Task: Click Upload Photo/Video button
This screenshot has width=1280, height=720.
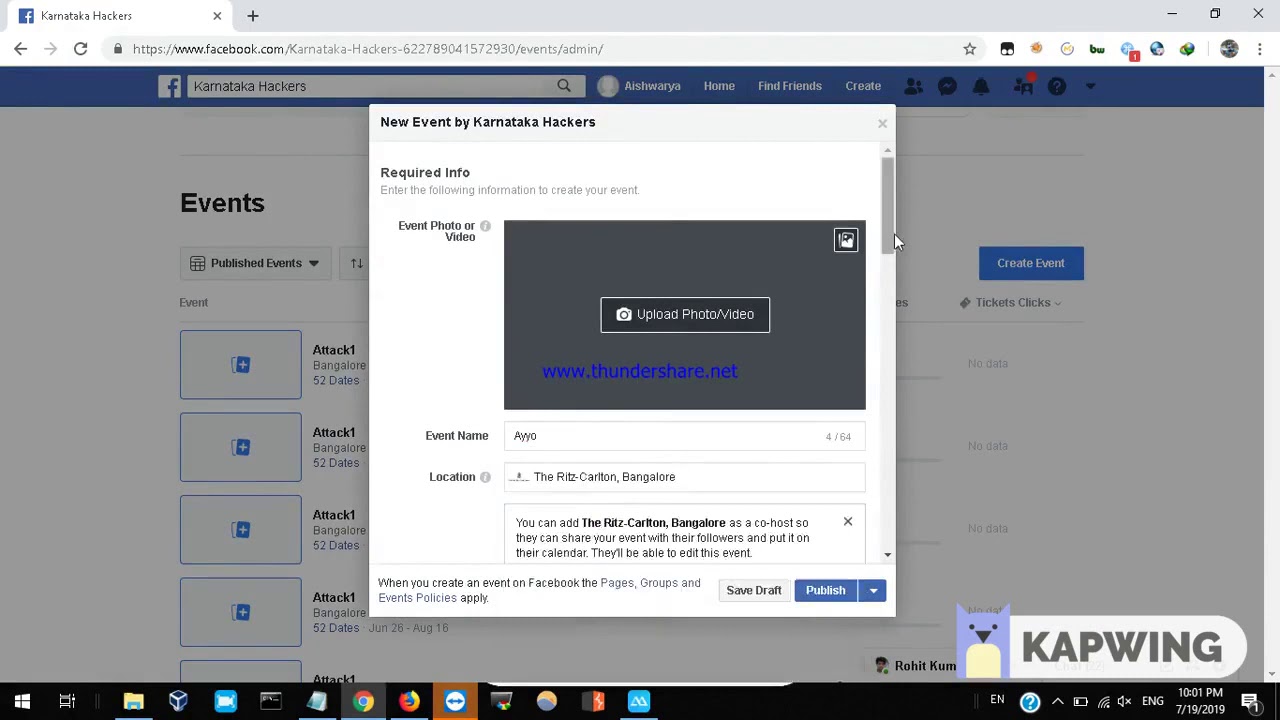Action: pyautogui.click(x=685, y=314)
